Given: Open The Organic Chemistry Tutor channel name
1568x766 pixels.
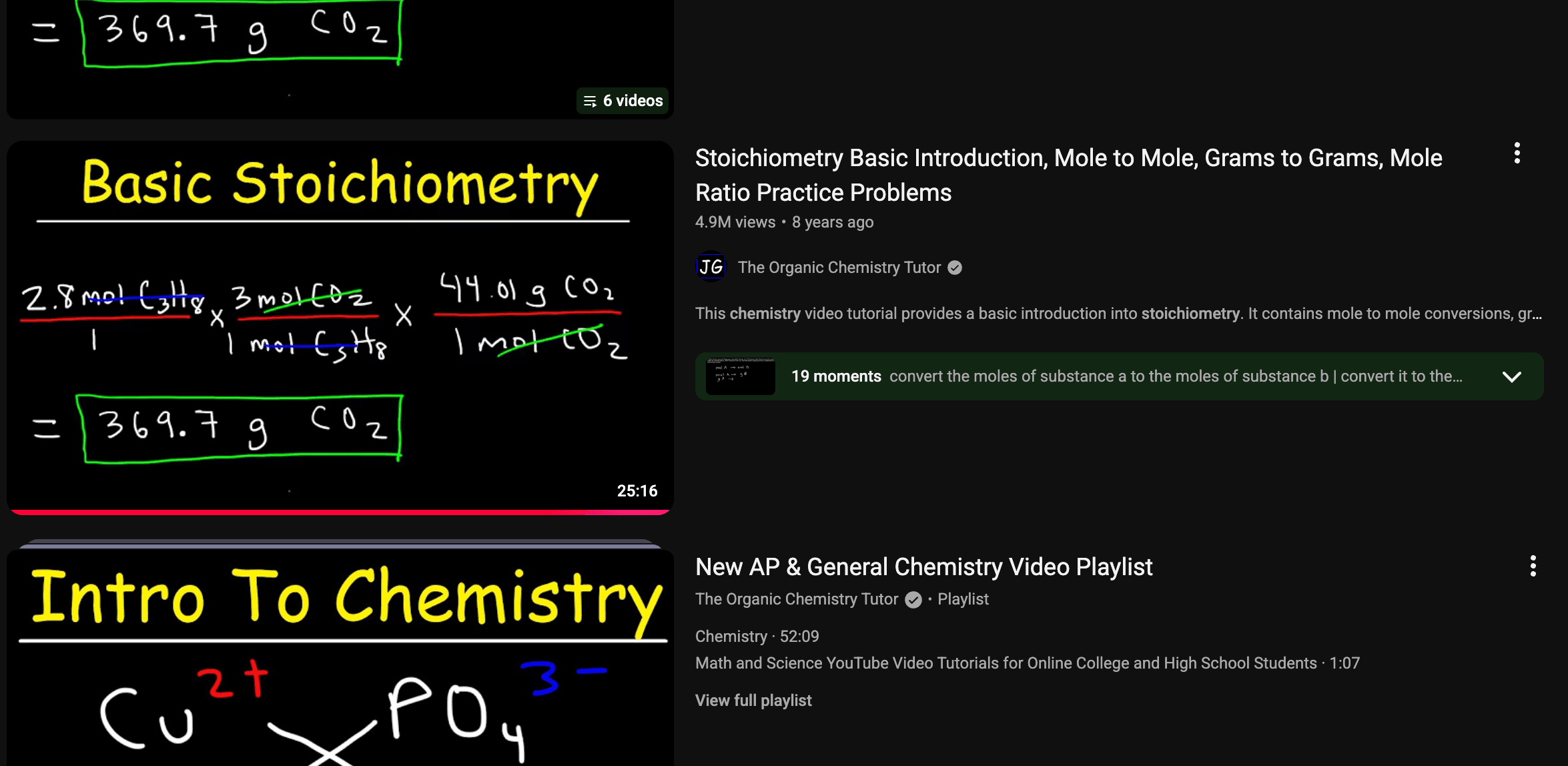Looking at the screenshot, I should coord(839,267).
